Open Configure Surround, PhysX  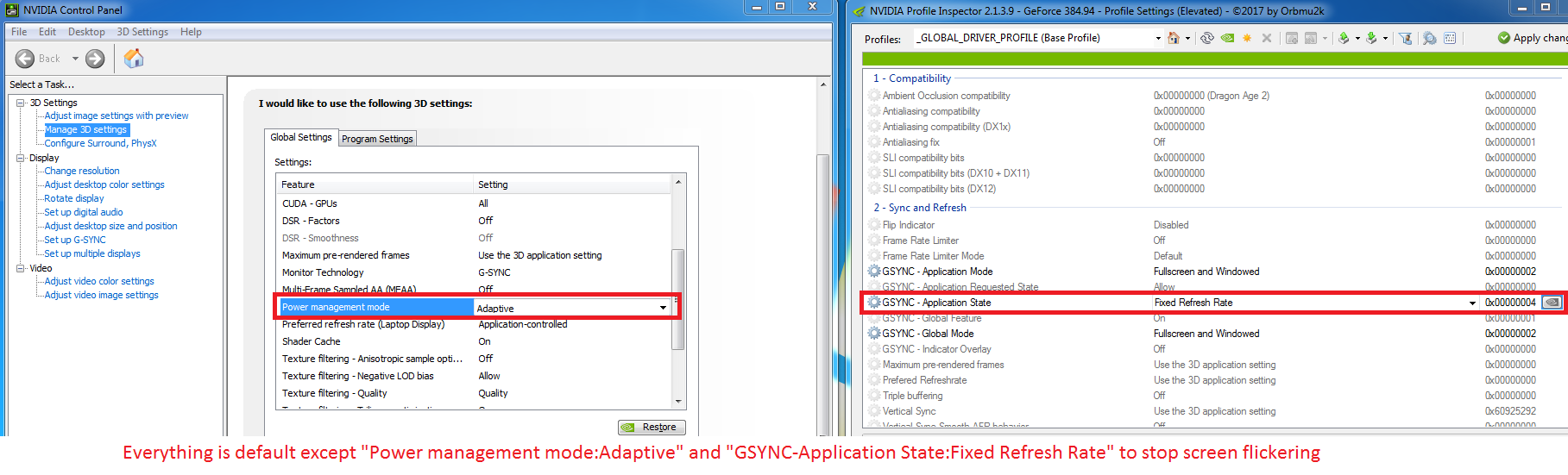pos(100,143)
